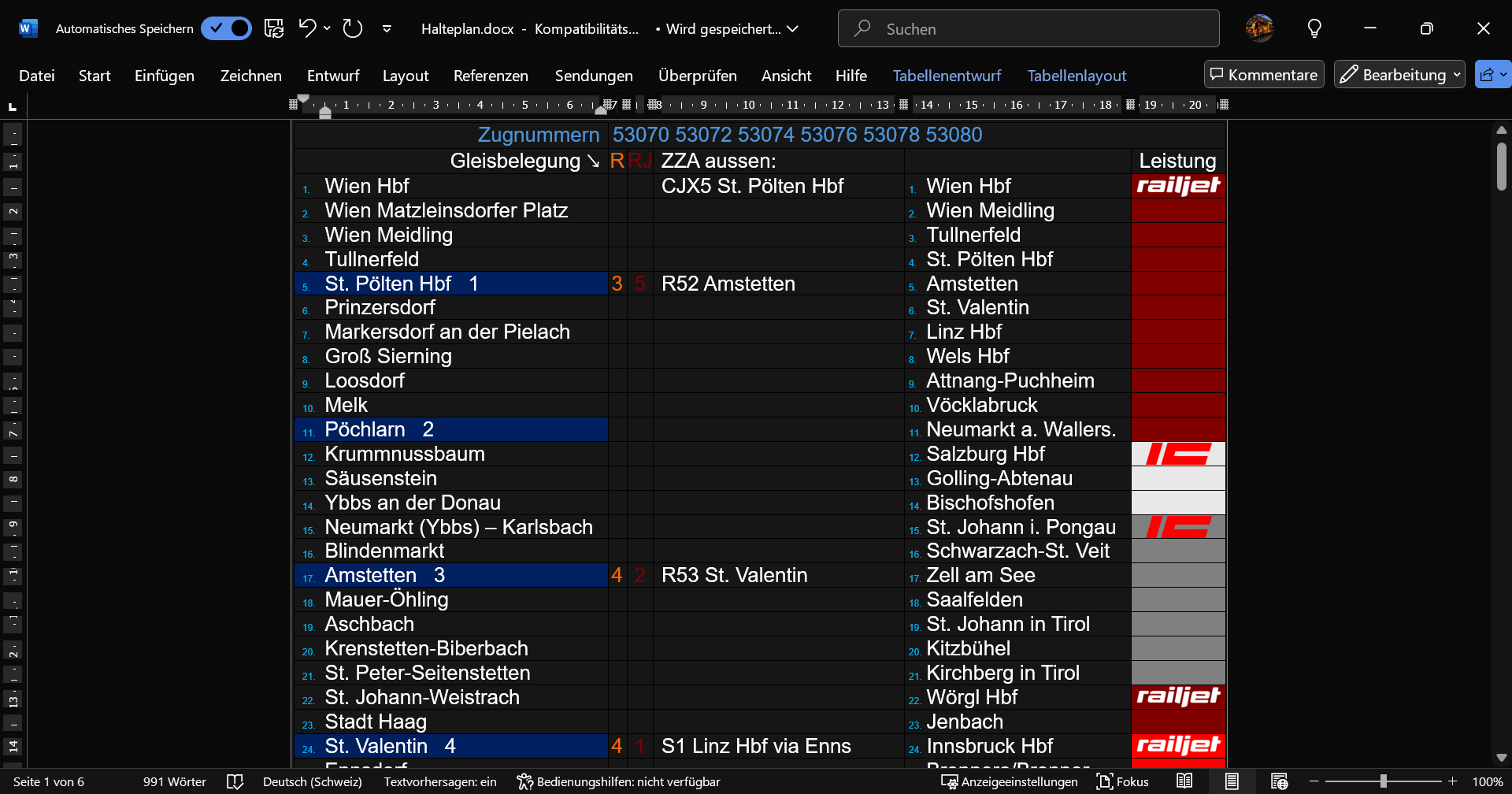Click Seite 1 von 6 in status bar
Image resolution: width=1512 pixels, height=794 pixels.
[x=49, y=781]
